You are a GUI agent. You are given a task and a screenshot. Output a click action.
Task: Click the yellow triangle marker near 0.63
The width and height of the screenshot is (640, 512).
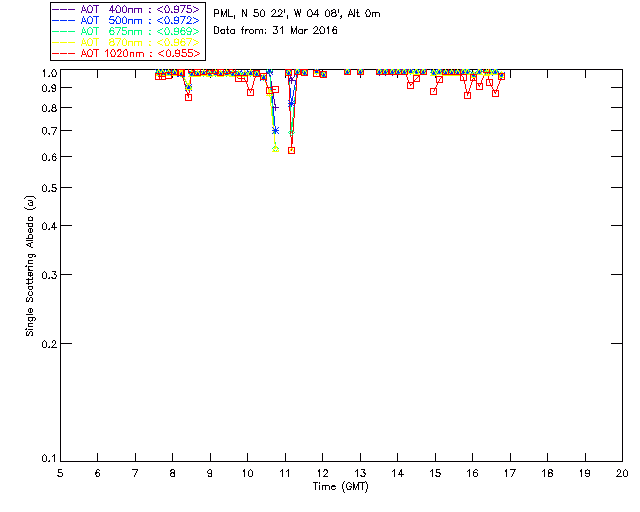point(276,149)
